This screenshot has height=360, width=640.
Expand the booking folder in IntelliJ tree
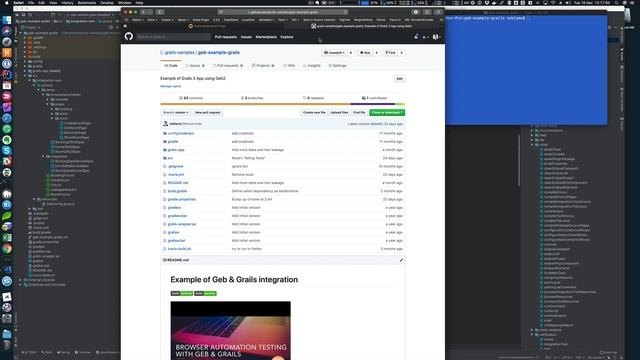[52, 109]
